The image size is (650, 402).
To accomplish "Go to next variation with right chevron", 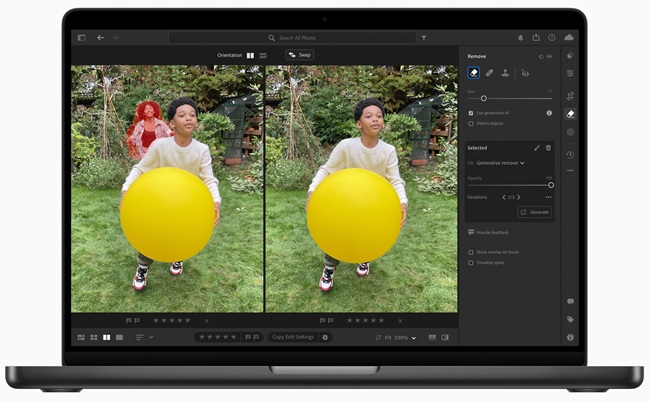I will click(x=518, y=197).
